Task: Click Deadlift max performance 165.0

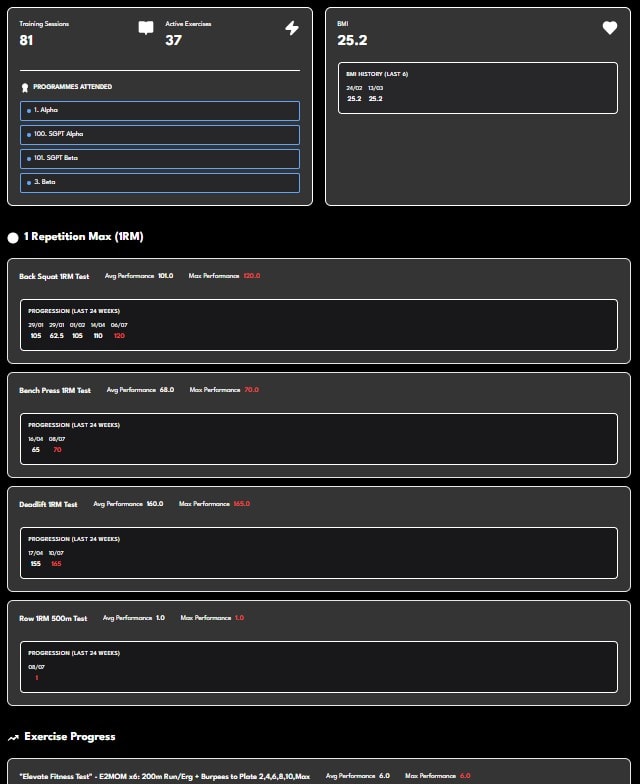Action: point(242,504)
